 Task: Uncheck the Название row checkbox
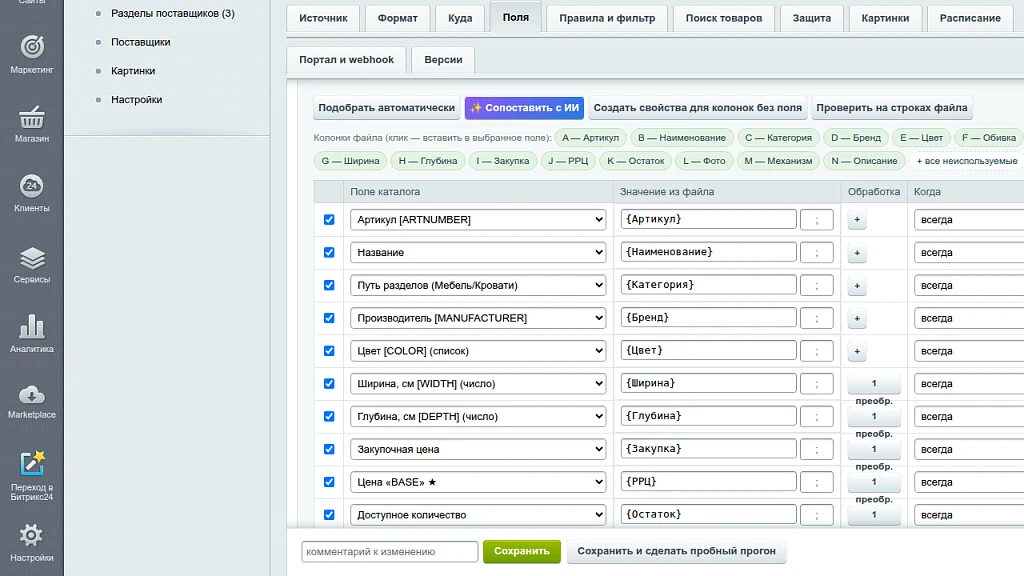coord(329,252)
